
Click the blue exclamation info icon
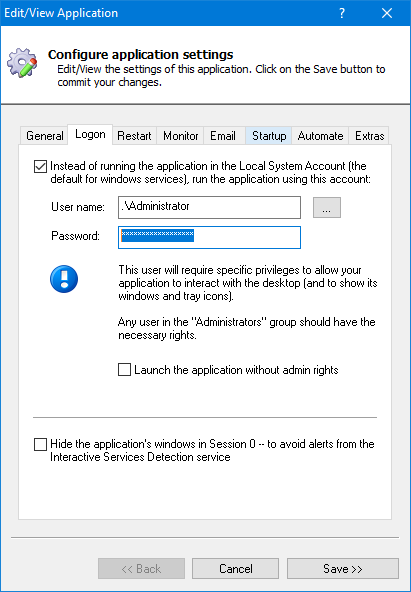tap(64, 279)
